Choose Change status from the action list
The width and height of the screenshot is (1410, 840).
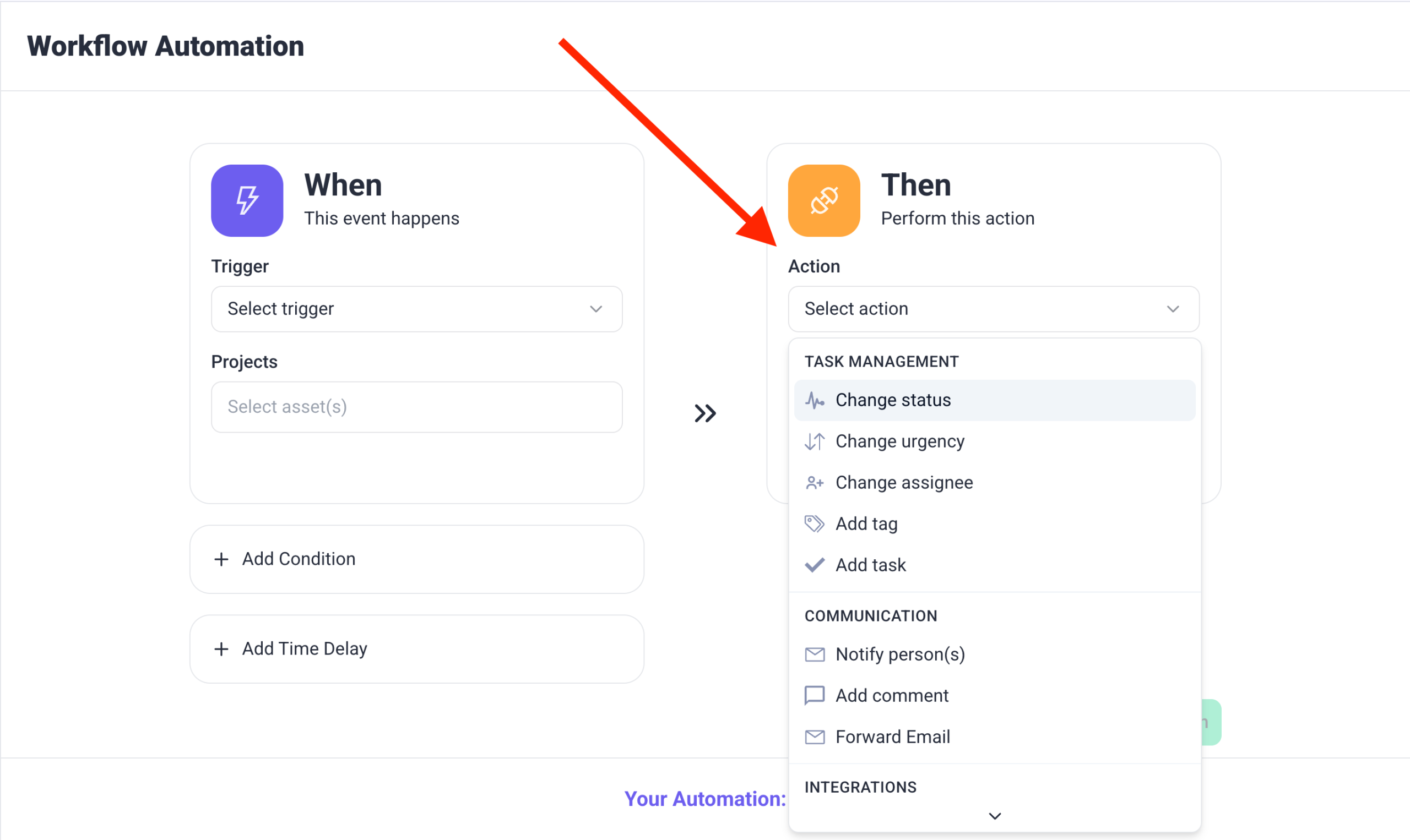892,400
